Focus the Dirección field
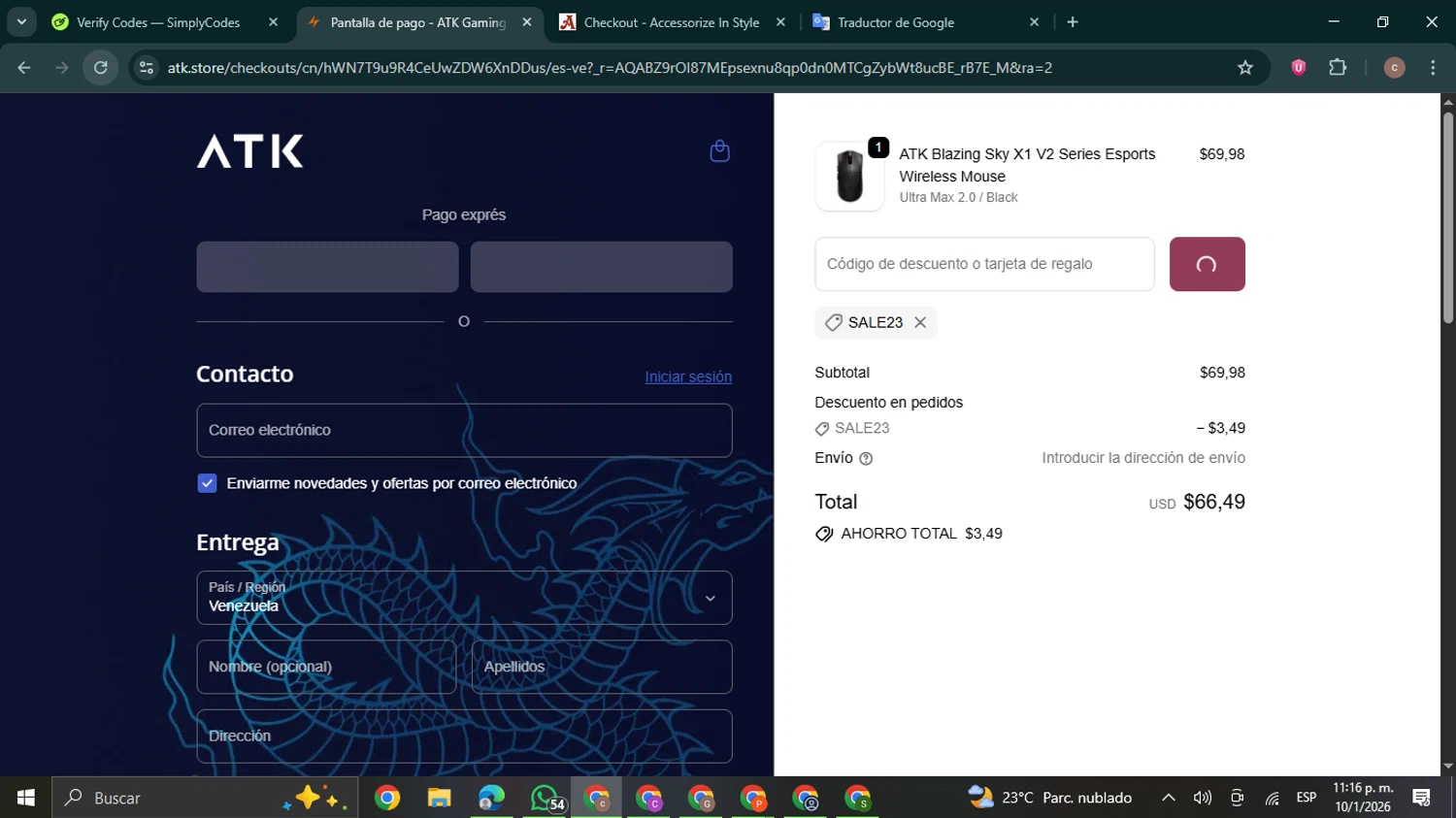Screen dimensions: 1456x818 [x=464, y=736]
